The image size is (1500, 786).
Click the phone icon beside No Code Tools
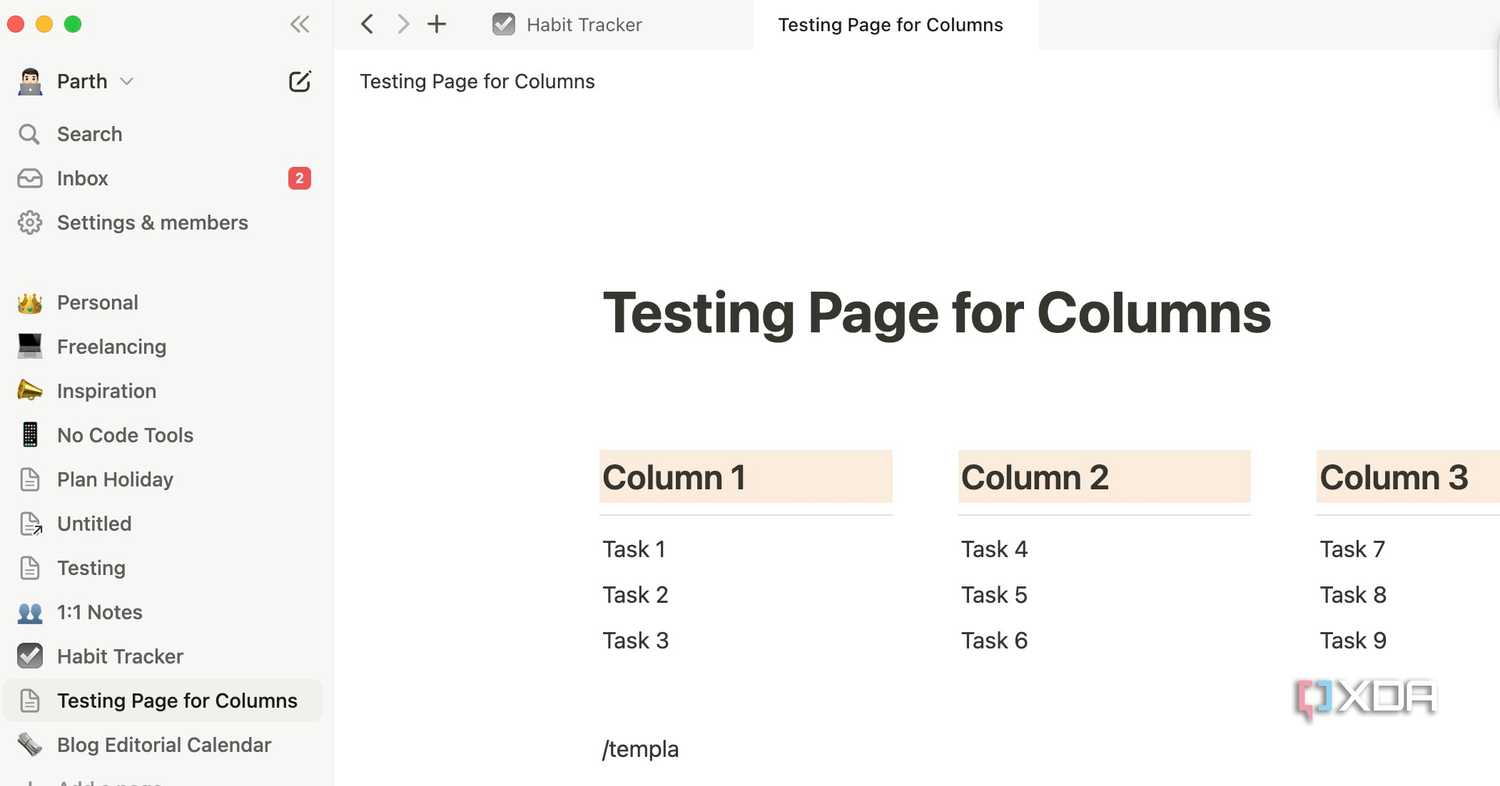[x=30, y=434]
